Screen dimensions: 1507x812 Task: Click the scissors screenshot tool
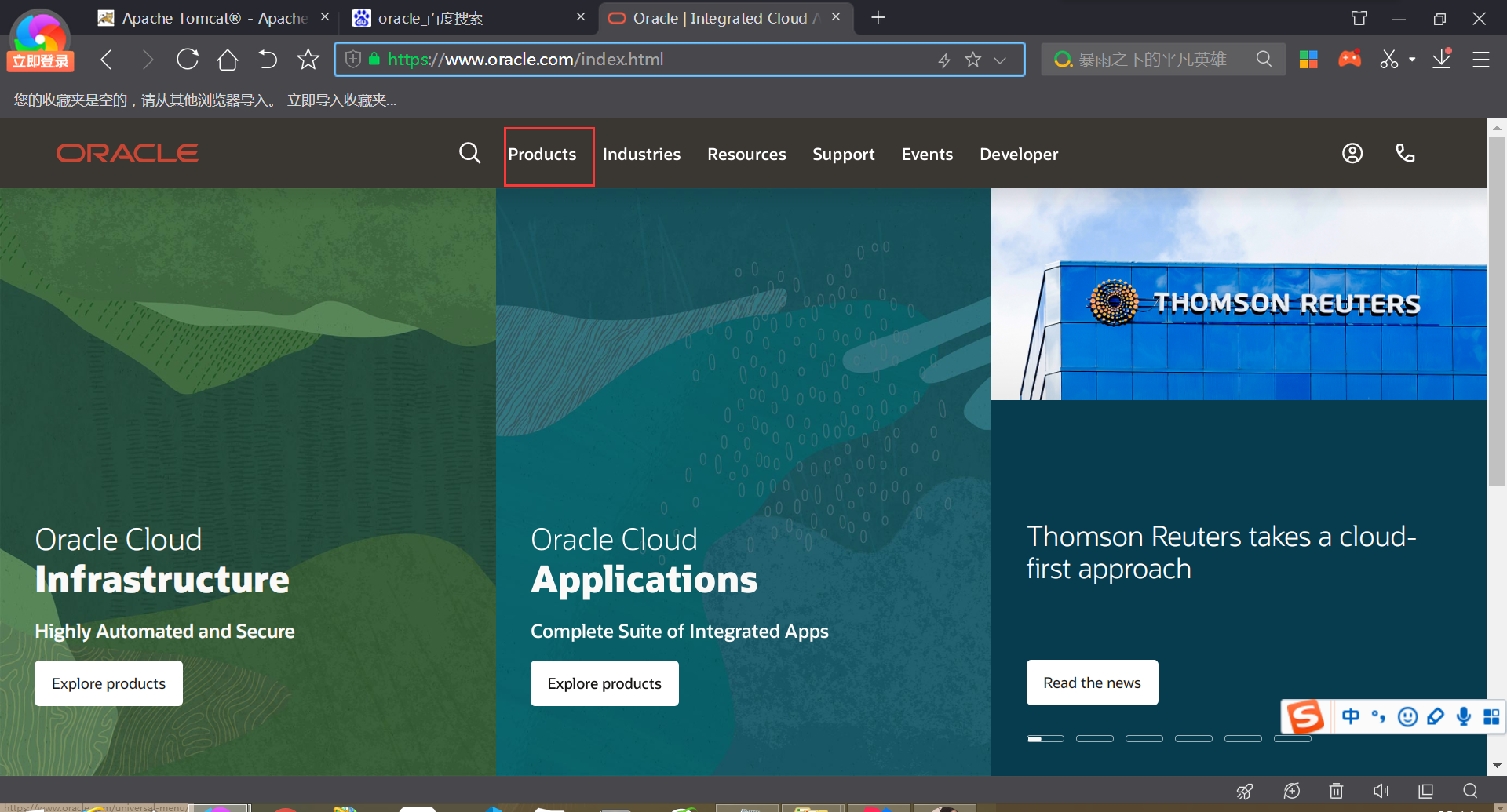[1389, 60]
